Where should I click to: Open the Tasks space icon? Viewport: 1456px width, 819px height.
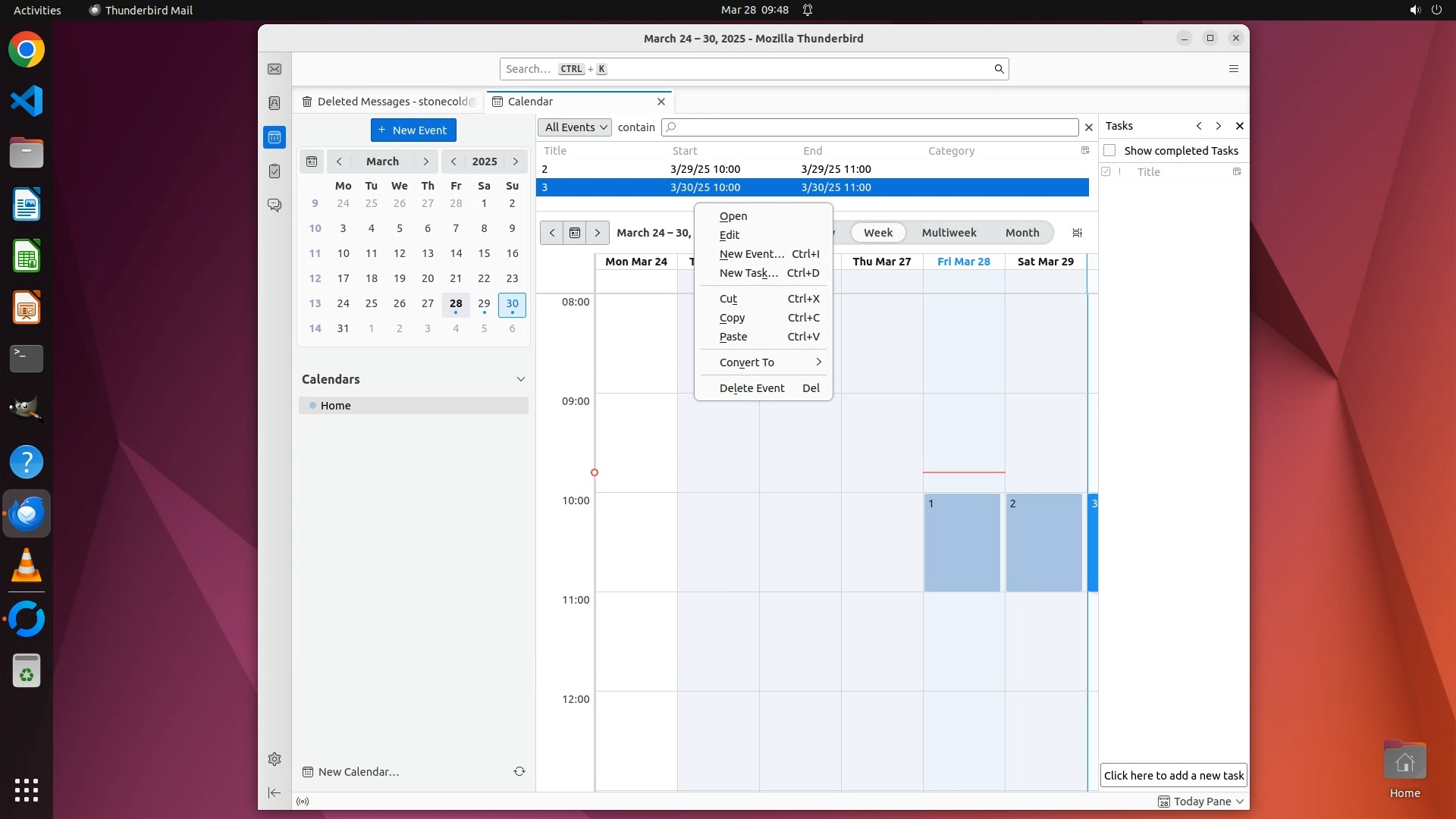pyautogui.click(x=275, y=171)
